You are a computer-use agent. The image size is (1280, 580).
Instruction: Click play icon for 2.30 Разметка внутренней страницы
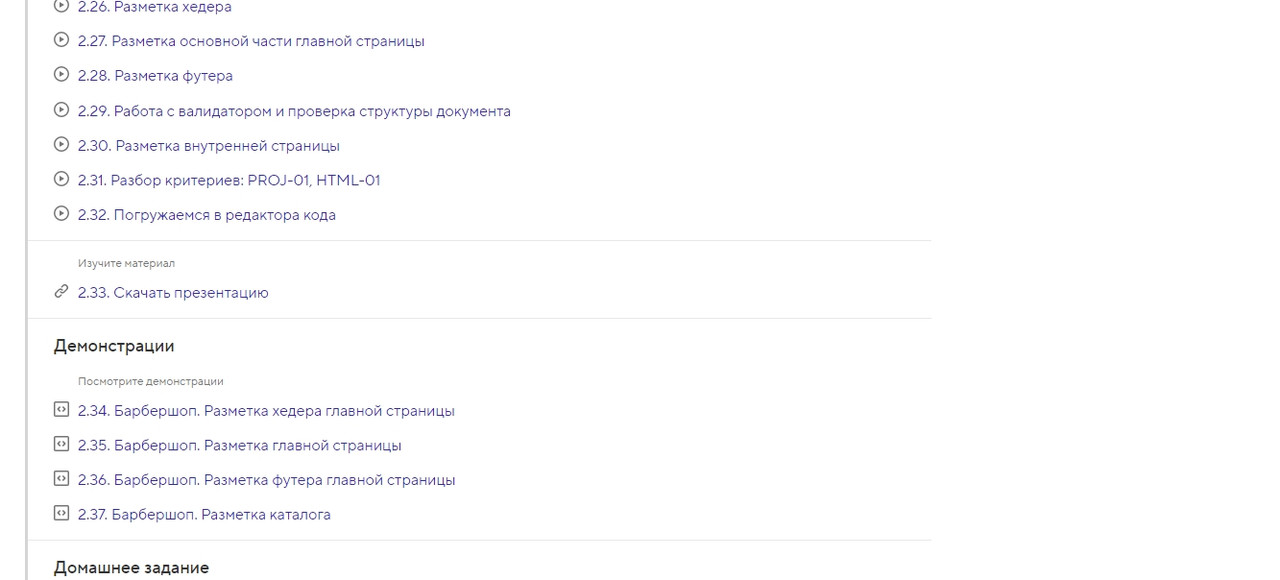61,144
